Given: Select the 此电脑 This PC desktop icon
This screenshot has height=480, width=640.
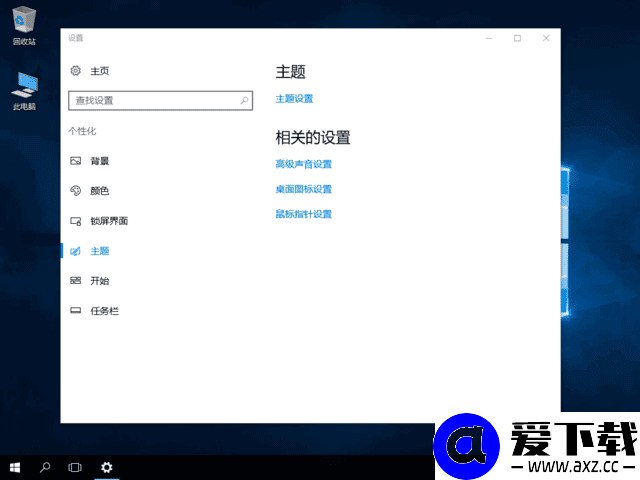Looking at the screenshot, I should [24, 91].
